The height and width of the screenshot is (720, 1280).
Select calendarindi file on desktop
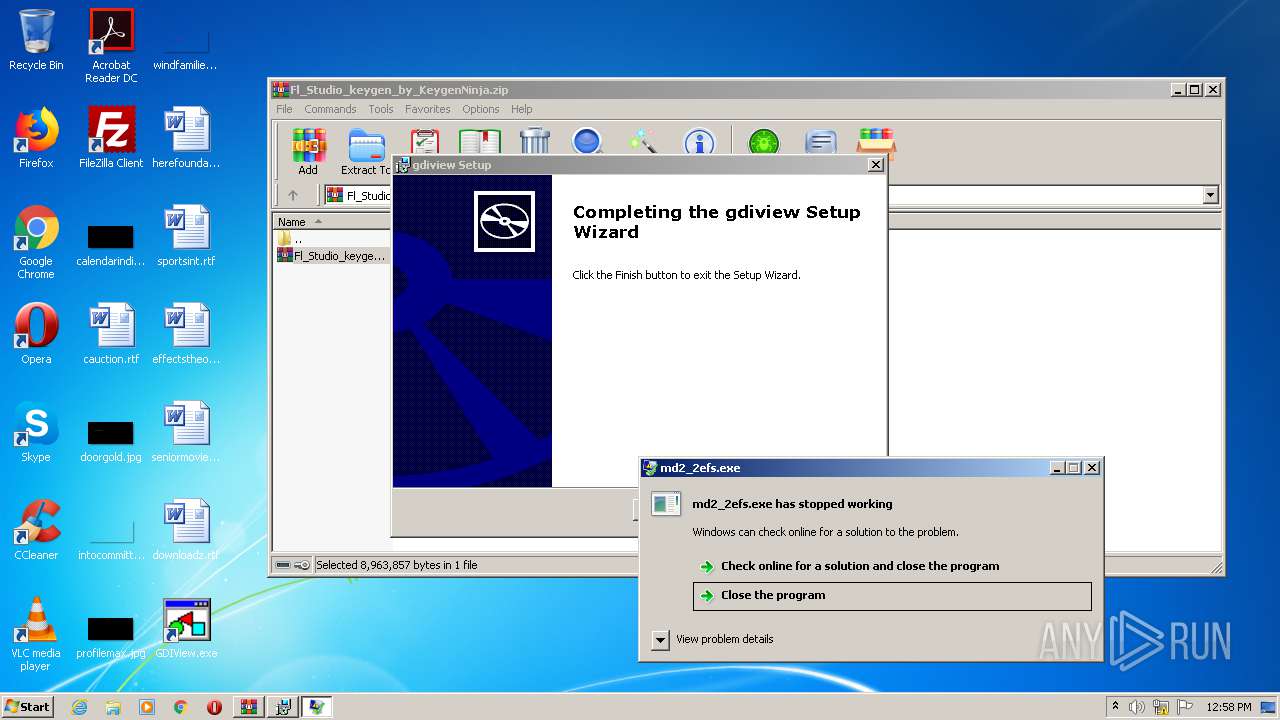111,245
